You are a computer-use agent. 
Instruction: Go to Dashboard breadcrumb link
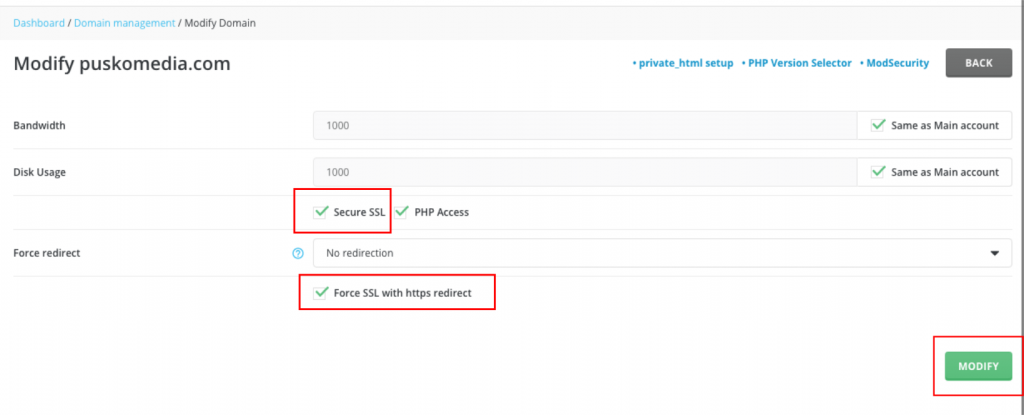click(x=39, y=23)
